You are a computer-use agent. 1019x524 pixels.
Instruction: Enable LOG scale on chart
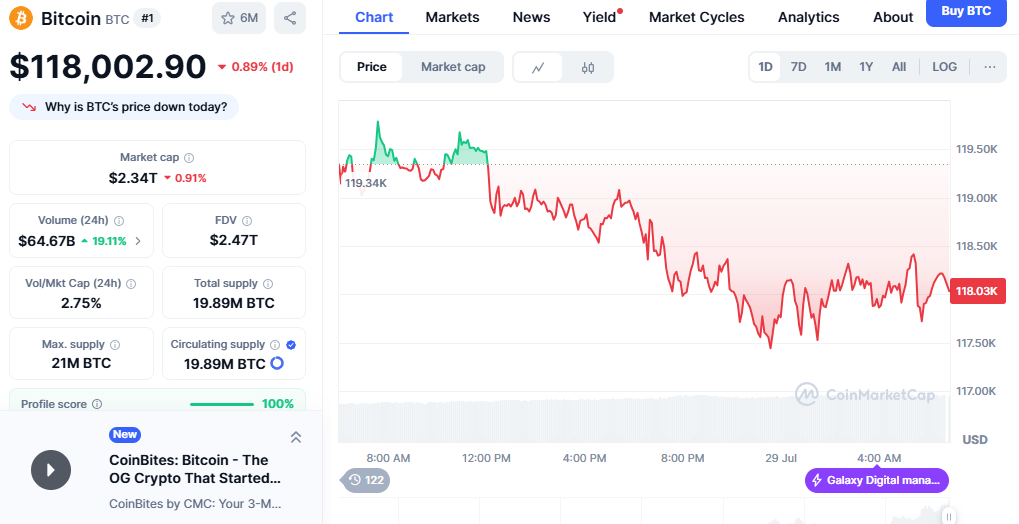point(944,67)
